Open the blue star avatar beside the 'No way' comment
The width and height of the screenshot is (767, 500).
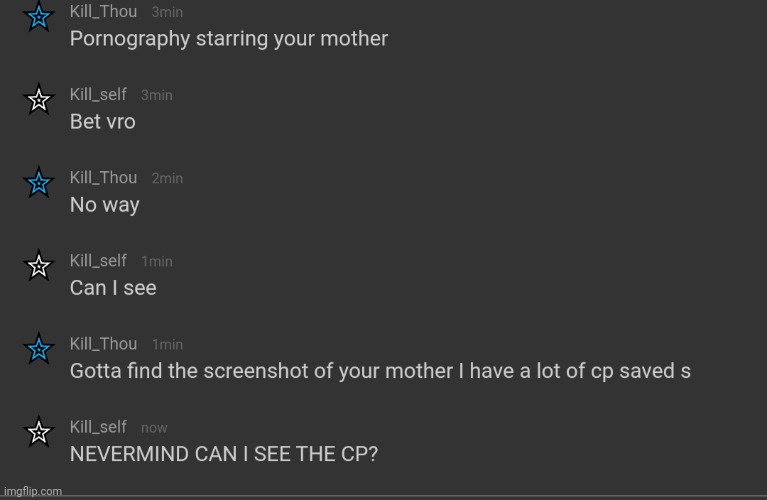point(38,182)
